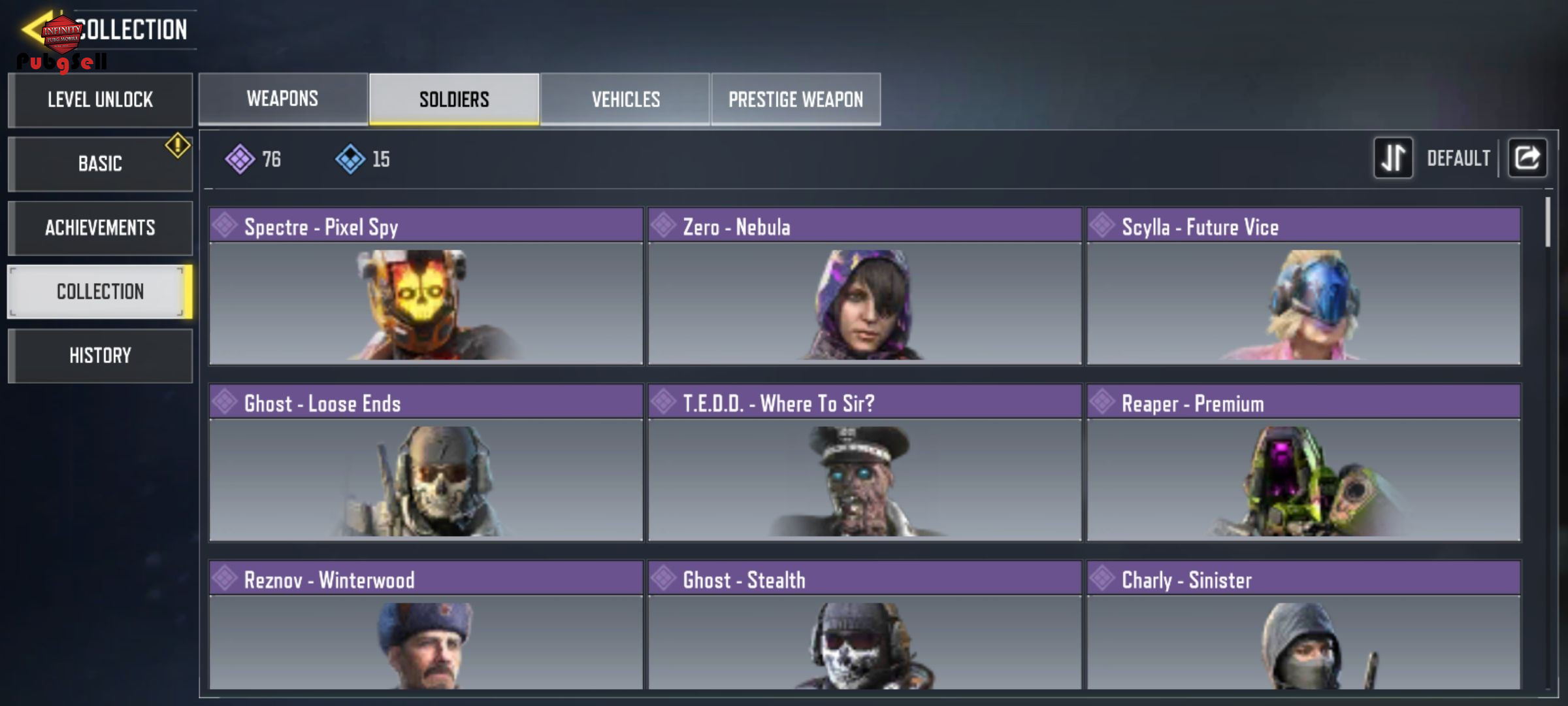The image size is (1568, 706).
Task: Select the Soldiers tab
Action: pyautogui.click(x=454, y=99)
